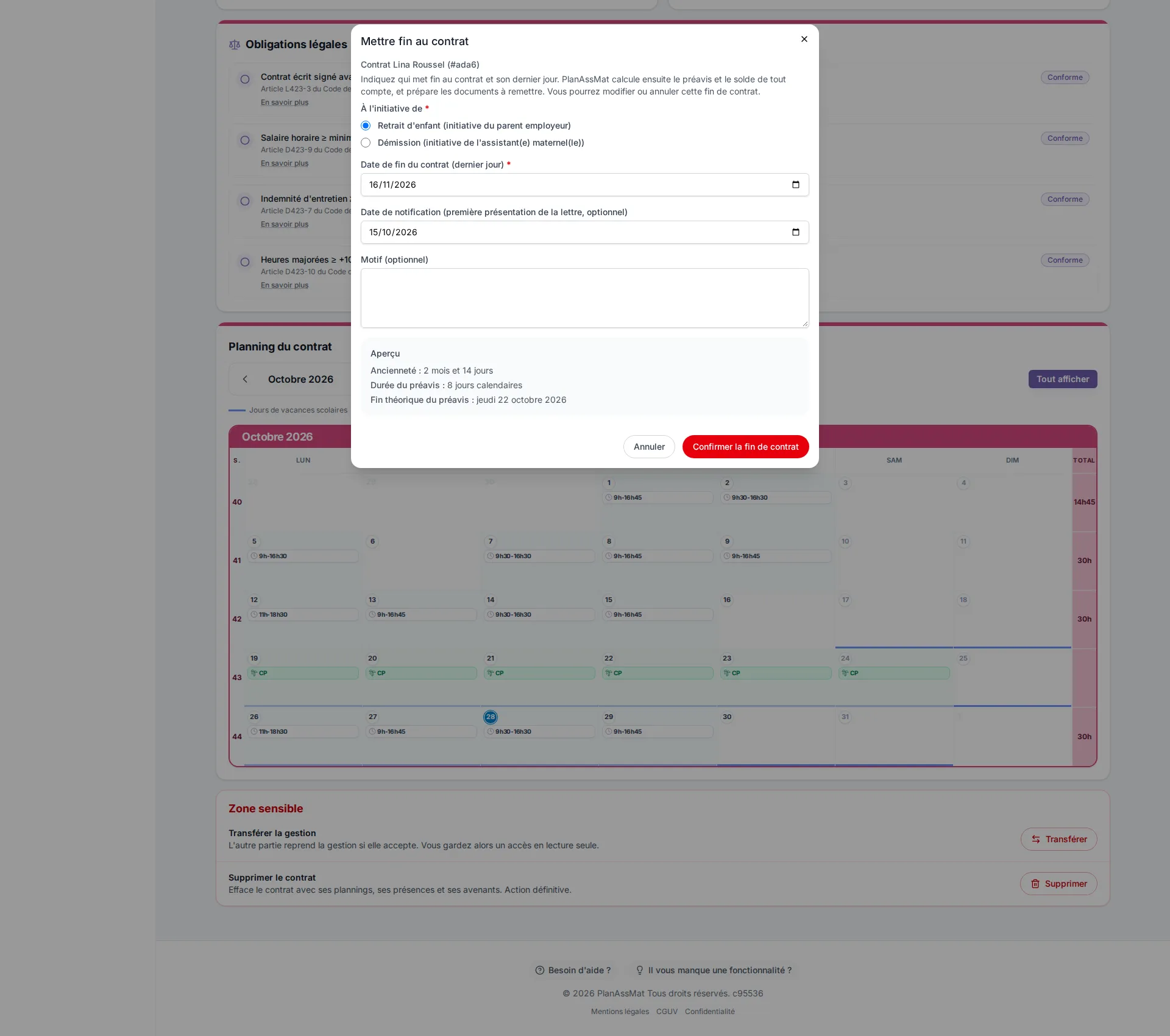This screenshot has width=1170, height=1036.
Task: Open En savoir plus under Article D423-7
Action: [x=285, y=224]
